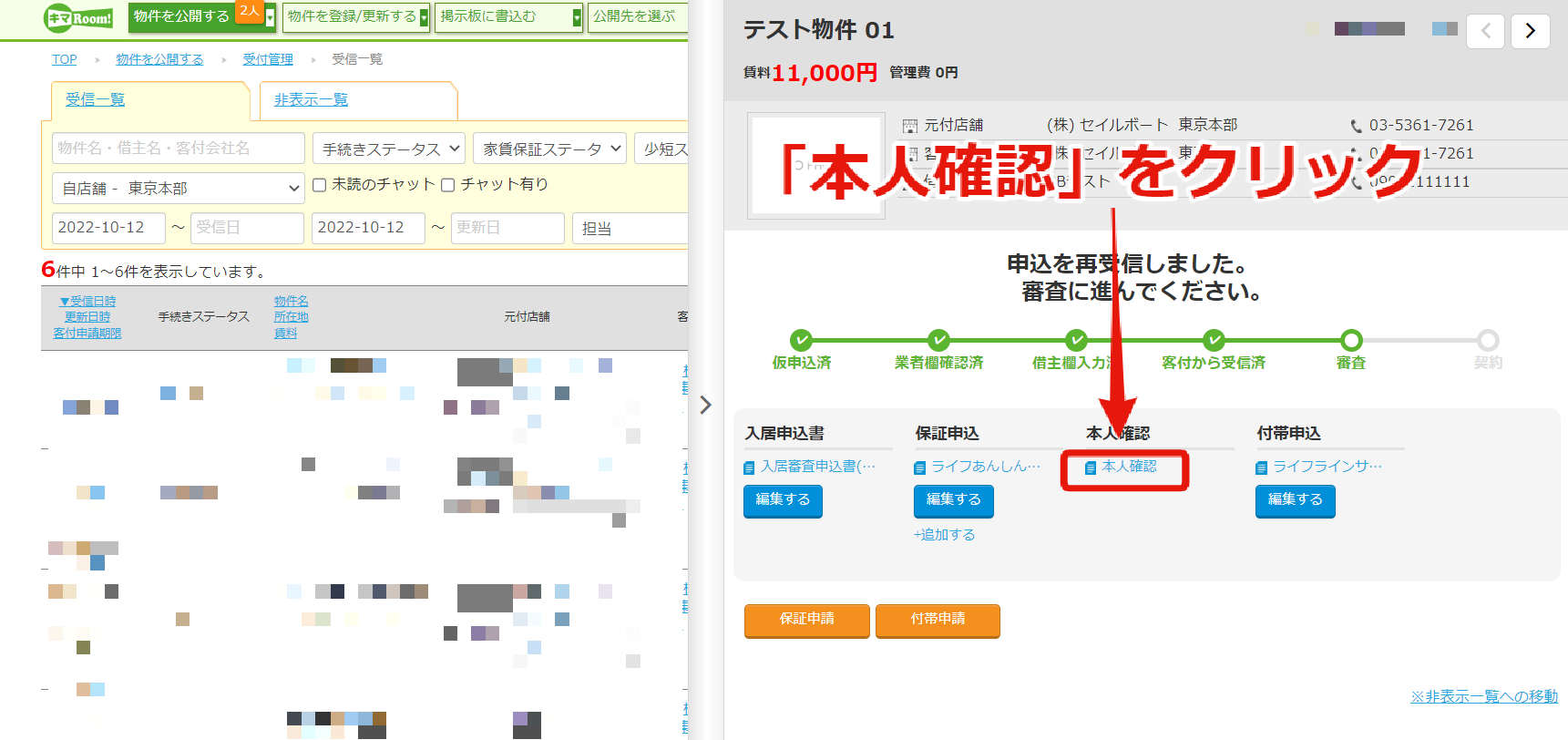This screenshot has height=740, width=1568.
Task: Click 編集する under 入居申込書
Action: 783,500
